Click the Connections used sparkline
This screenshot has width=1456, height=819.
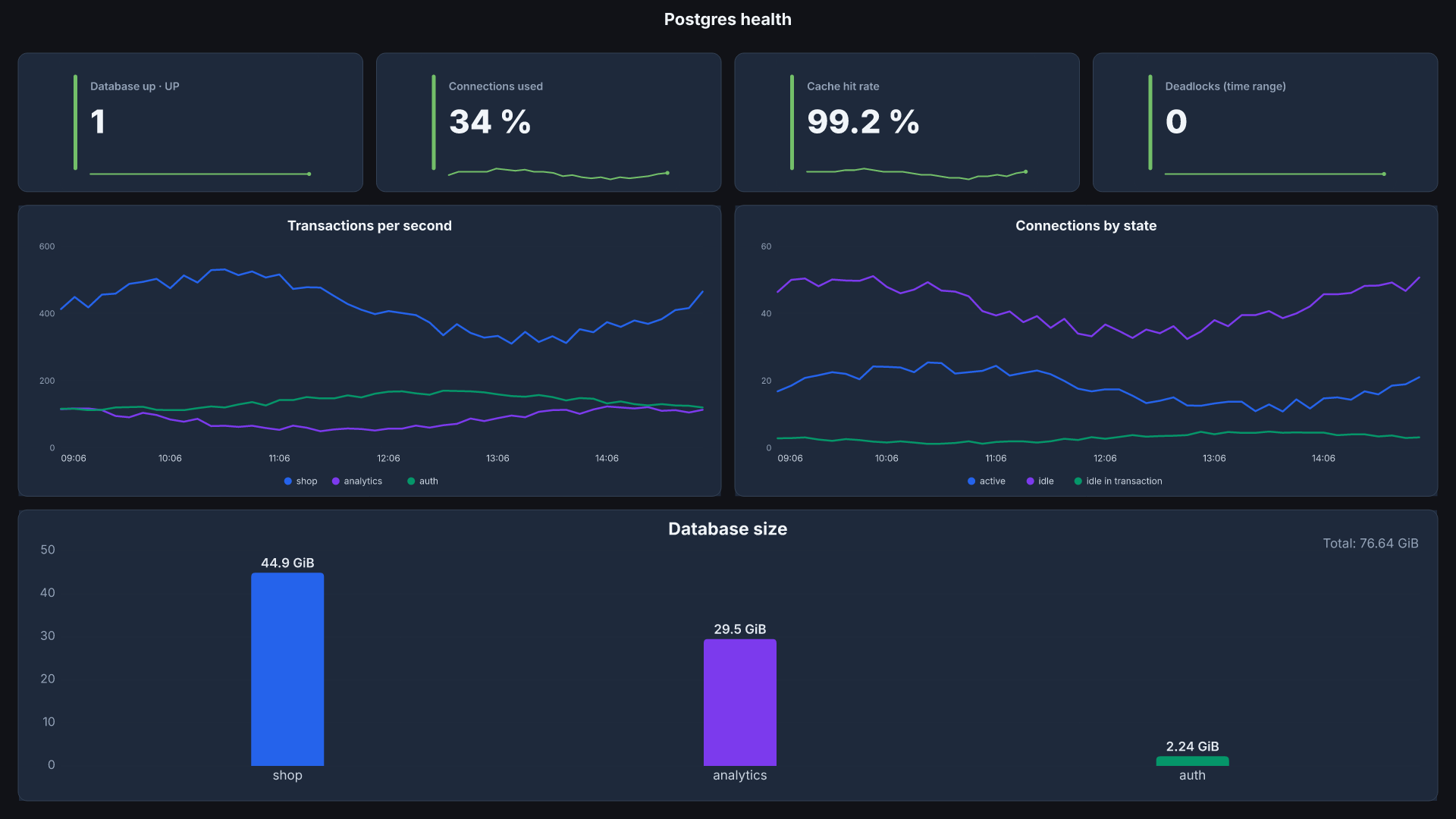559,174
